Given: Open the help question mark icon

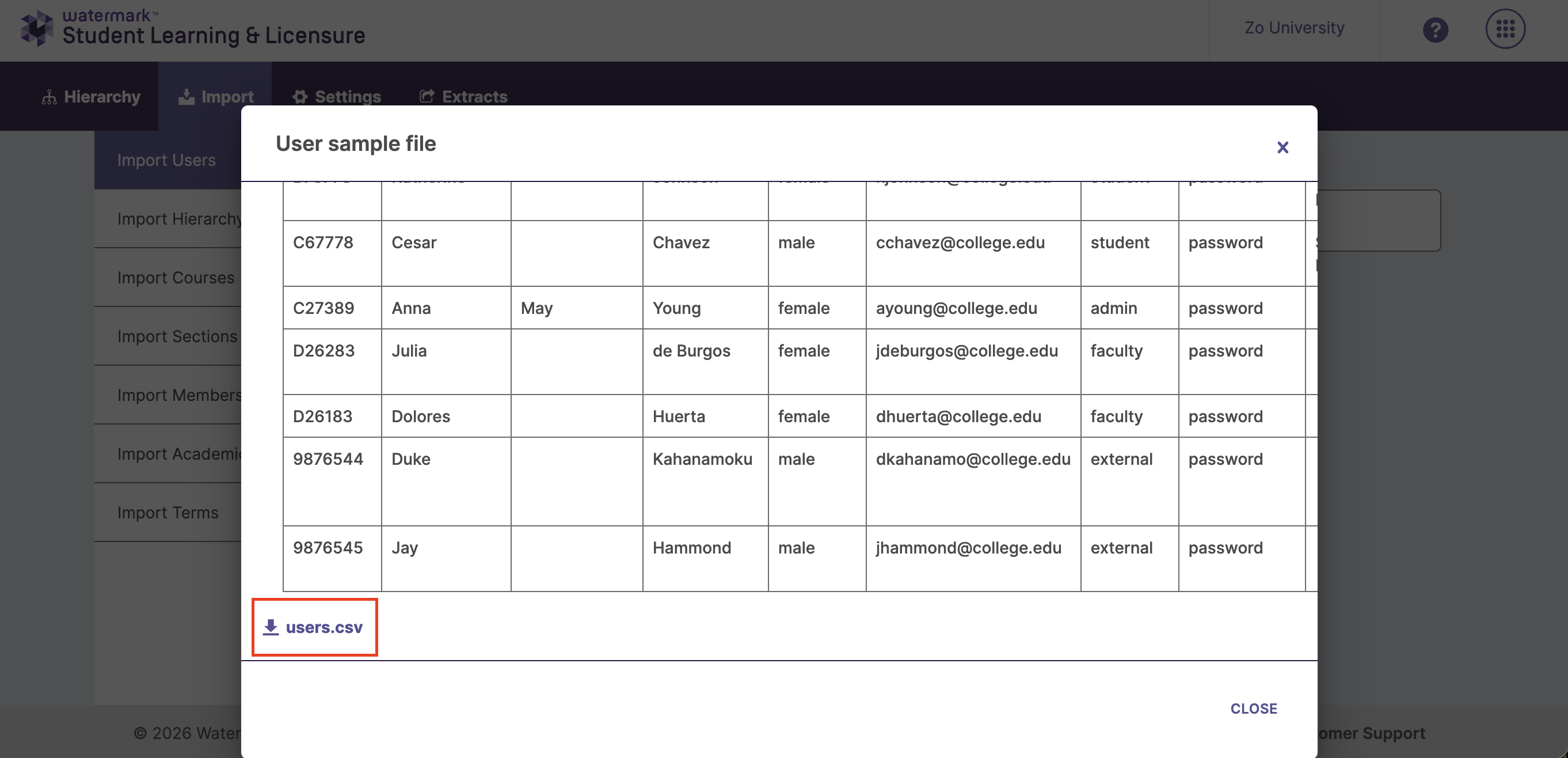Looking at the screenshot, I should point(1435,29).
